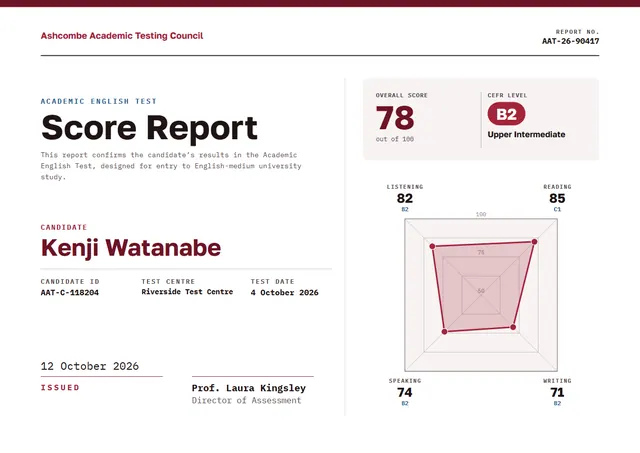
Task: Click the Speaking score 74
Action: (x=404, y=392)
